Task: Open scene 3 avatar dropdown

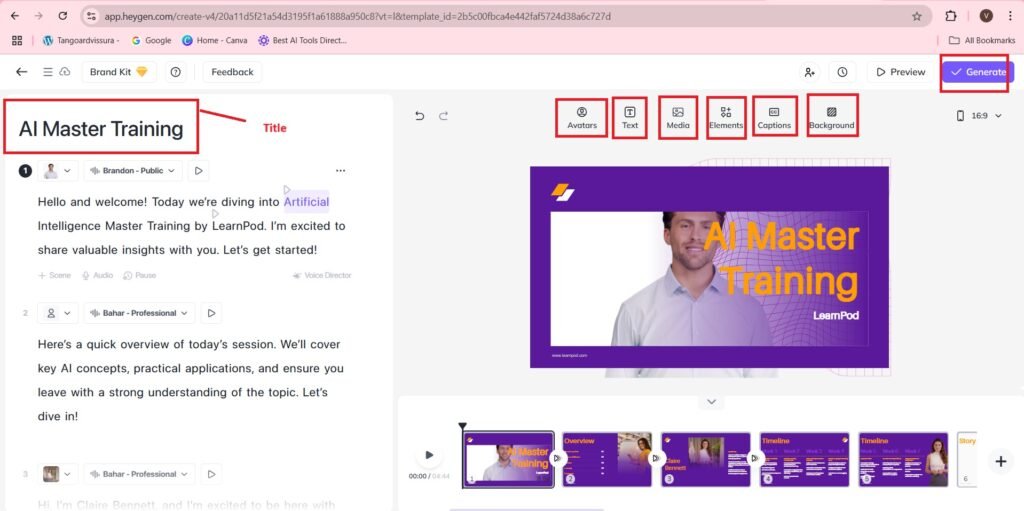Action: [57, 474]
